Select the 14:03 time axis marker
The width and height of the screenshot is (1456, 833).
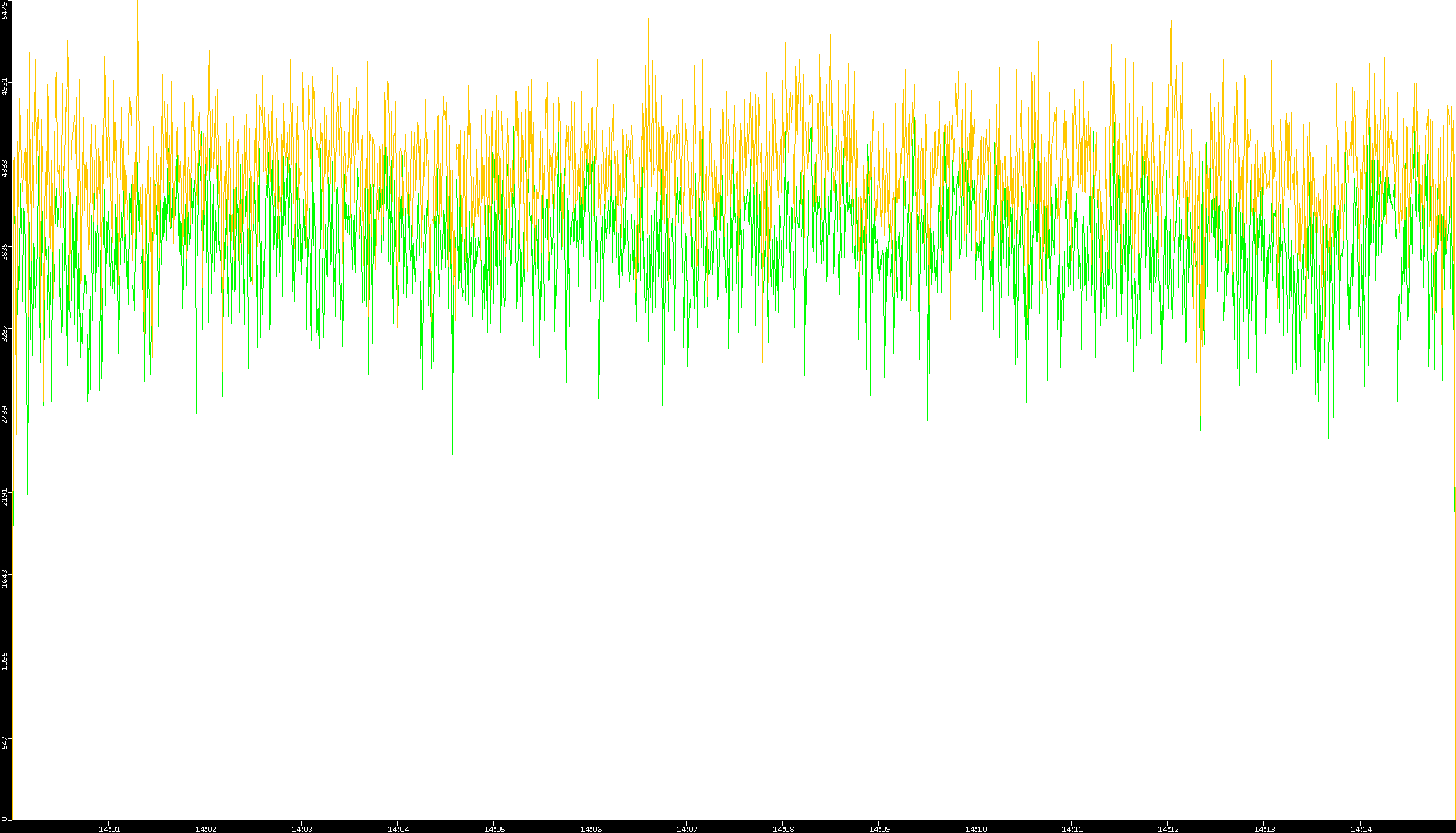(x=302, y=829)
